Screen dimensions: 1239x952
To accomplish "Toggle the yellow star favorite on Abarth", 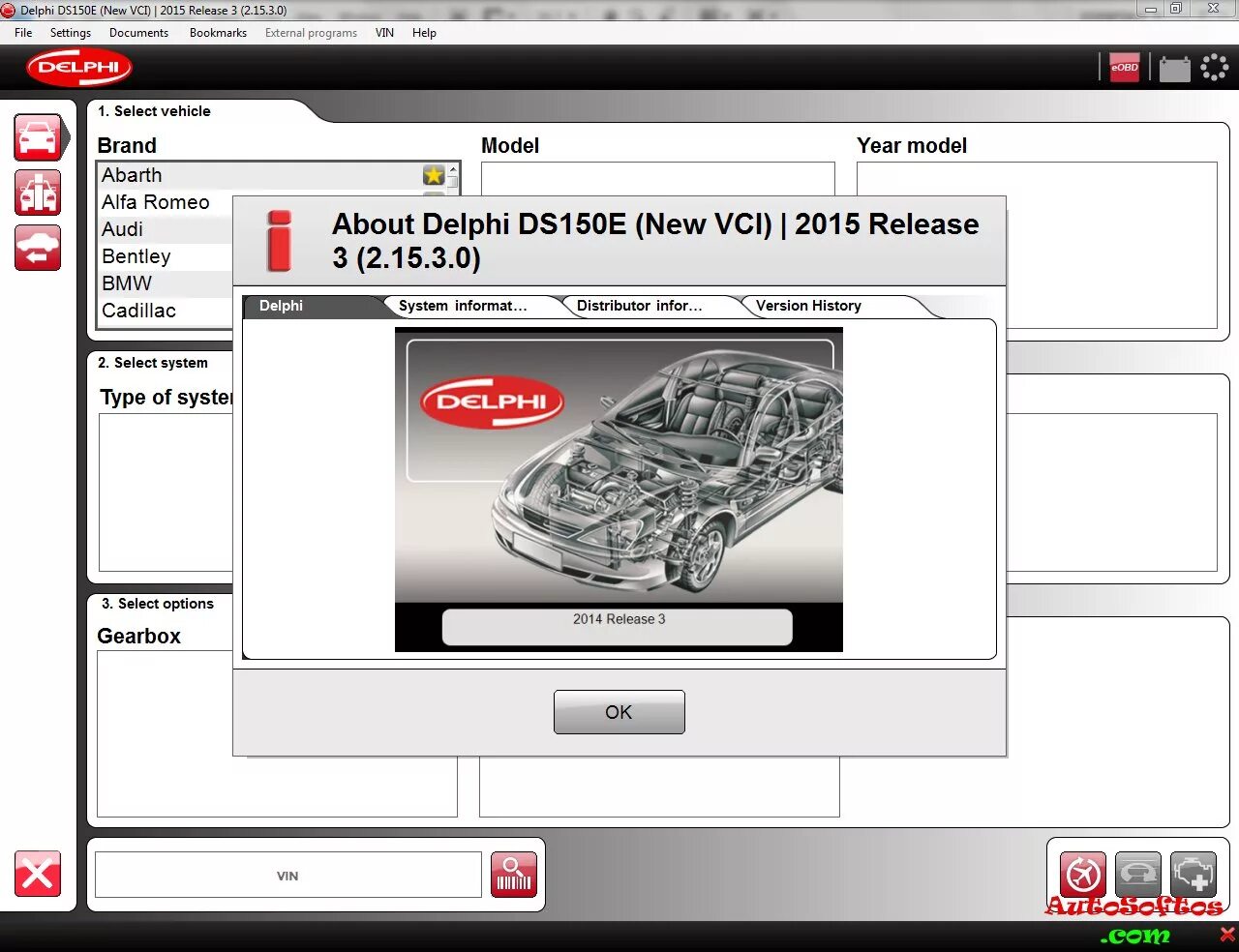I will pyautogui.click(x=434, y=175).
